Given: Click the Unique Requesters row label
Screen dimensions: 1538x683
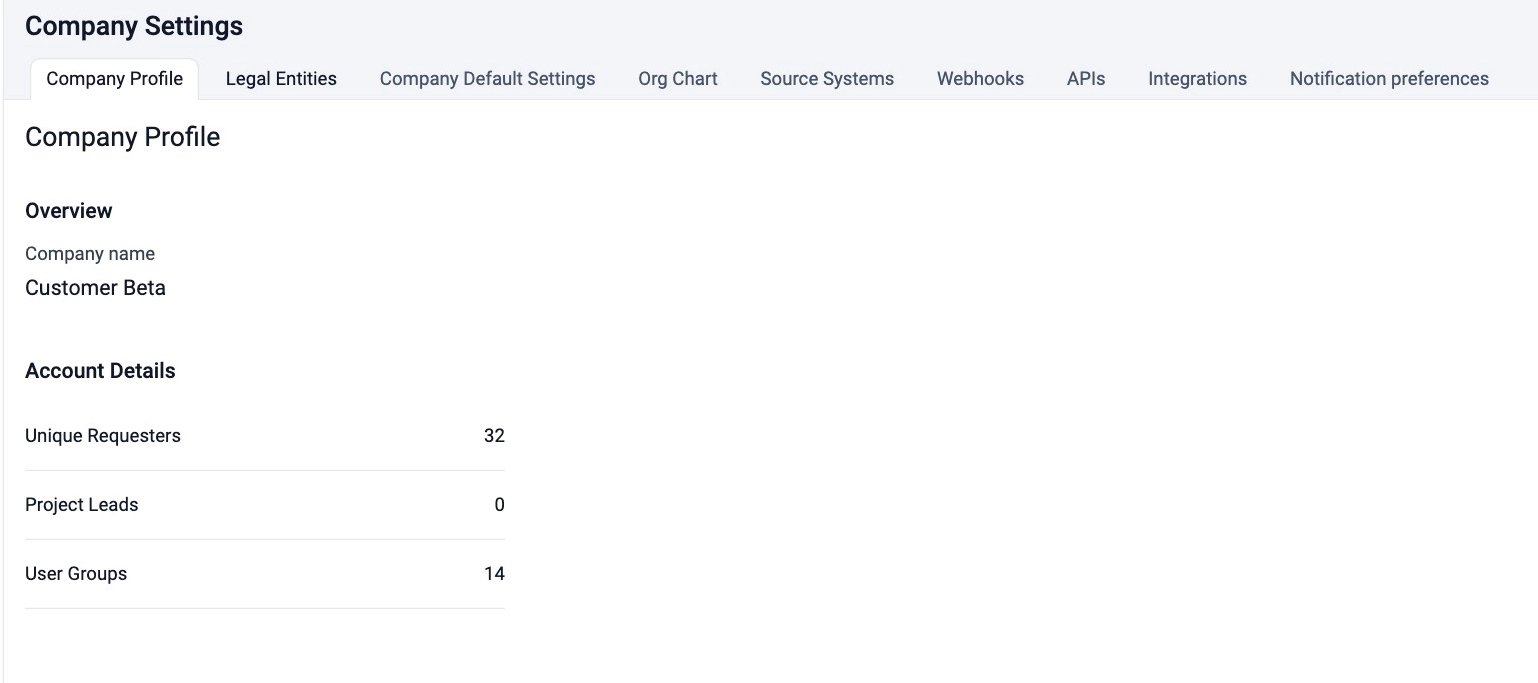Looking at the screenshot, I should (102, 436).
